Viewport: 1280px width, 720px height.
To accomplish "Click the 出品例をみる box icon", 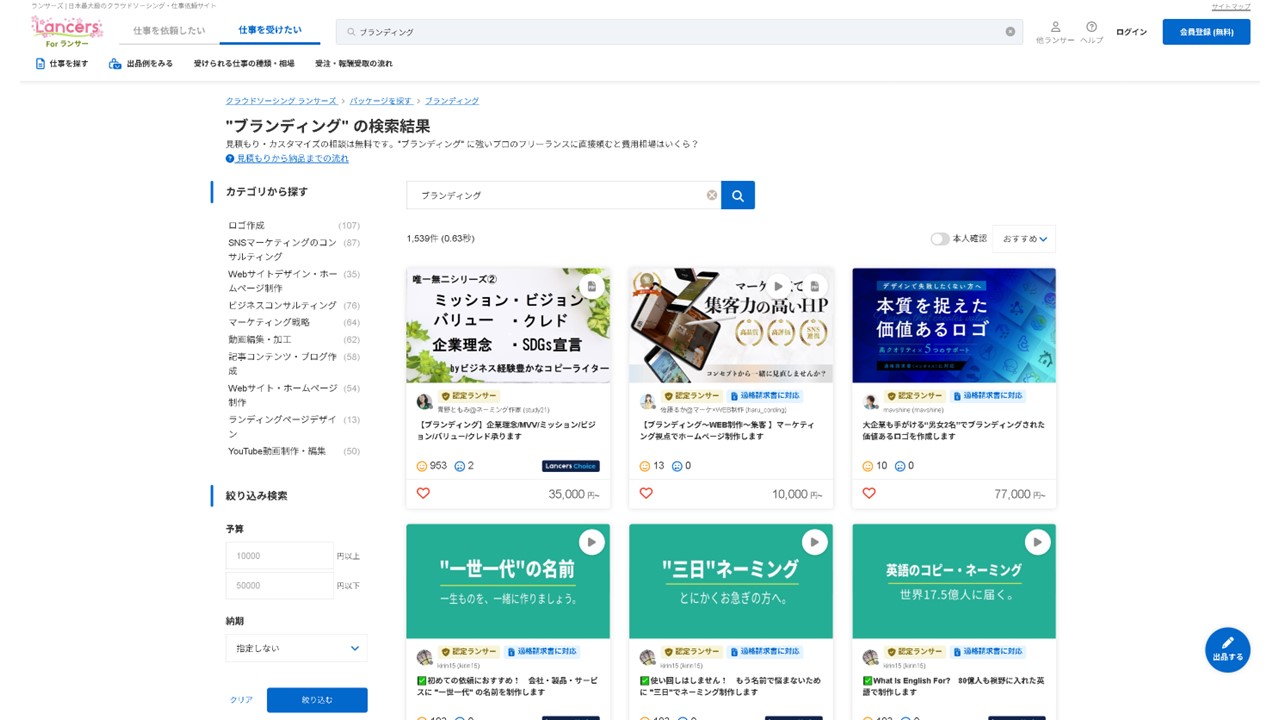I will [x=112, y=63].
